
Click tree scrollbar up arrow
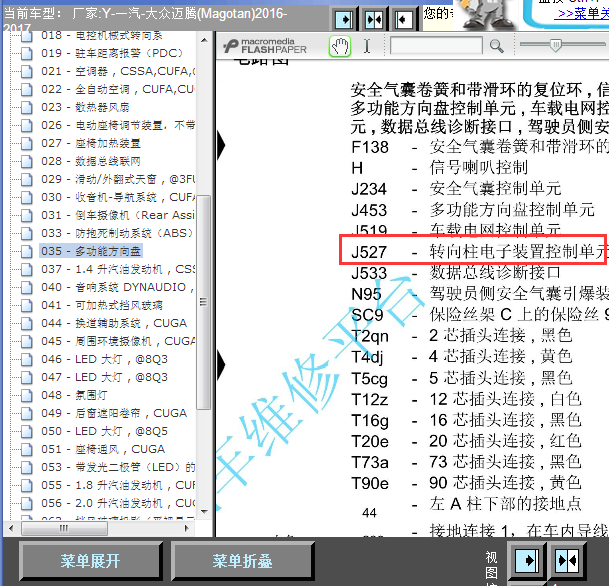204,40
